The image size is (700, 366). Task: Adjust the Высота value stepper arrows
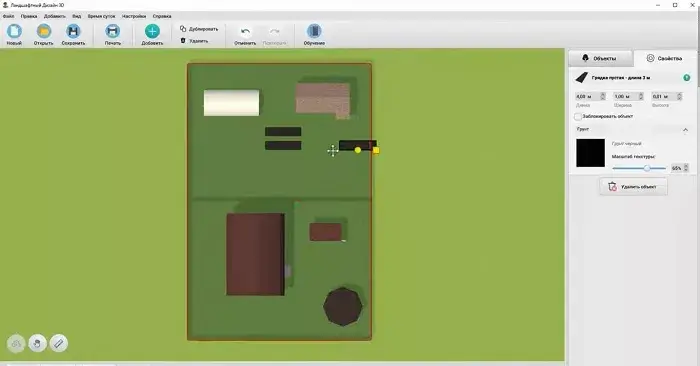[679, 96]
